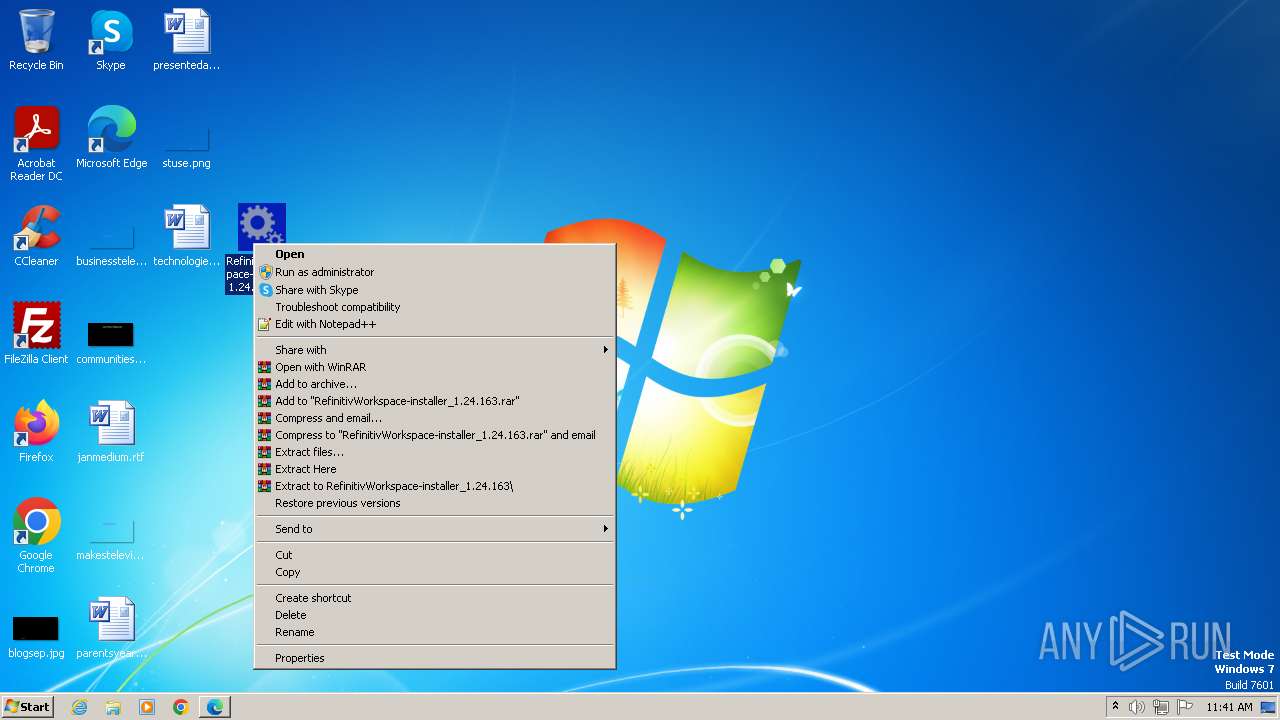Choose Delete in the context menu
1280x720 pixels.
coord(435,615)
